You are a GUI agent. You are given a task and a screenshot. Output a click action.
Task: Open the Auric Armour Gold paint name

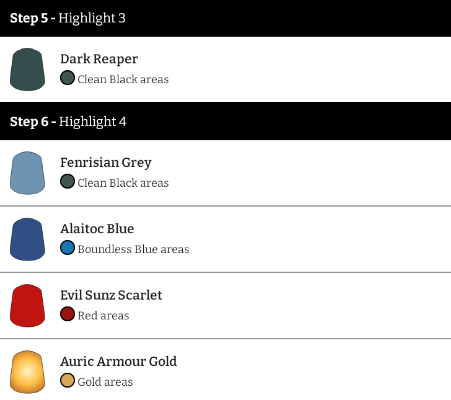[118, 361]
